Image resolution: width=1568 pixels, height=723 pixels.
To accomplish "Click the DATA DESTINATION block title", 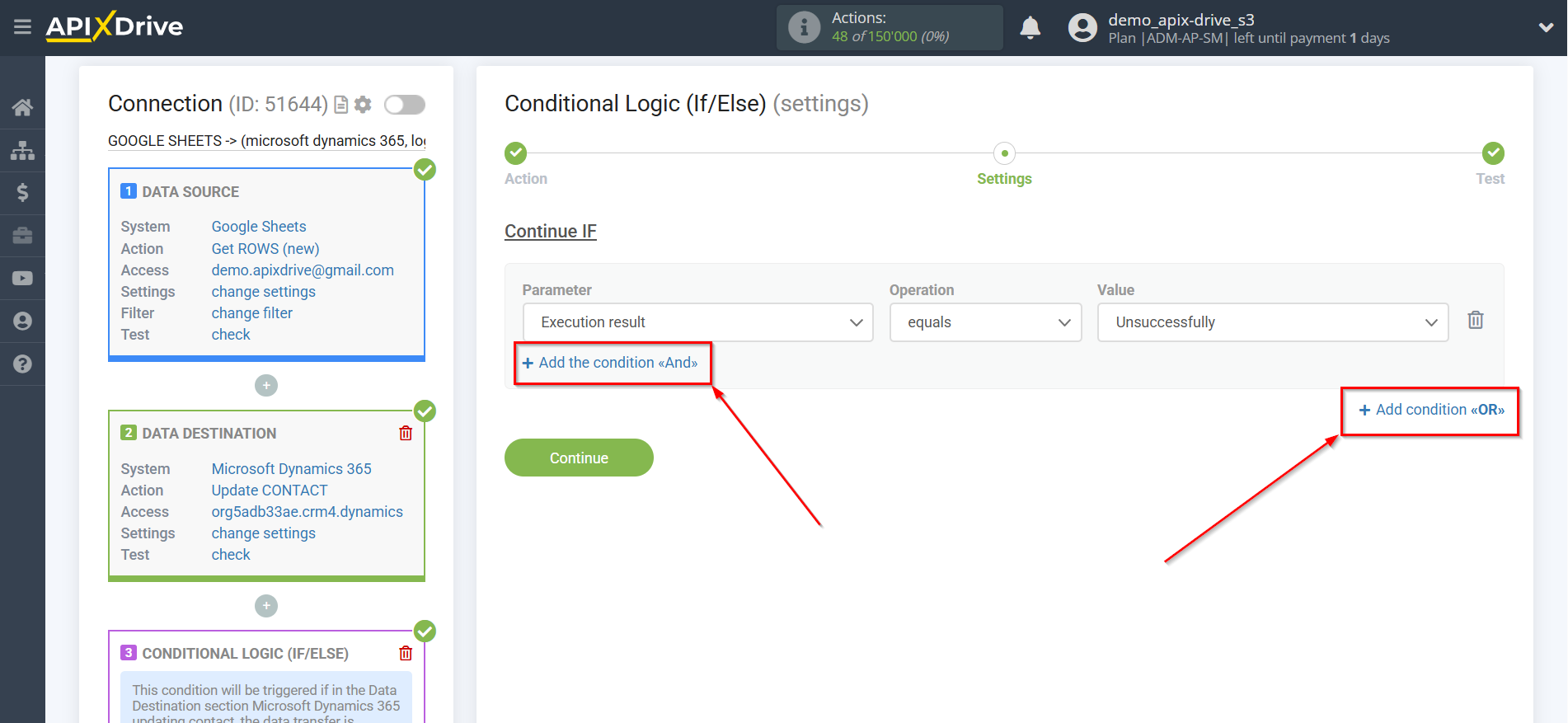I will coord(209,434).
